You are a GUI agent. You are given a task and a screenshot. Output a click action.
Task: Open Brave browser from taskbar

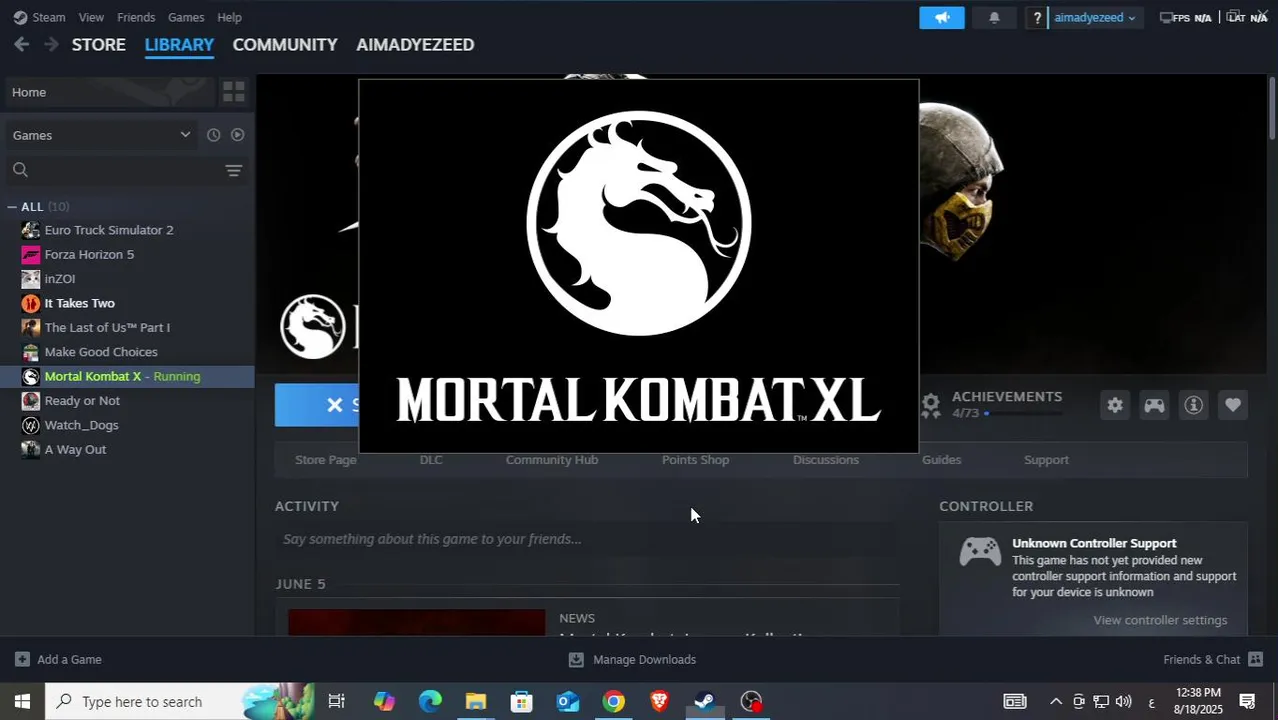pyautogui.click(x=660, y=702)
